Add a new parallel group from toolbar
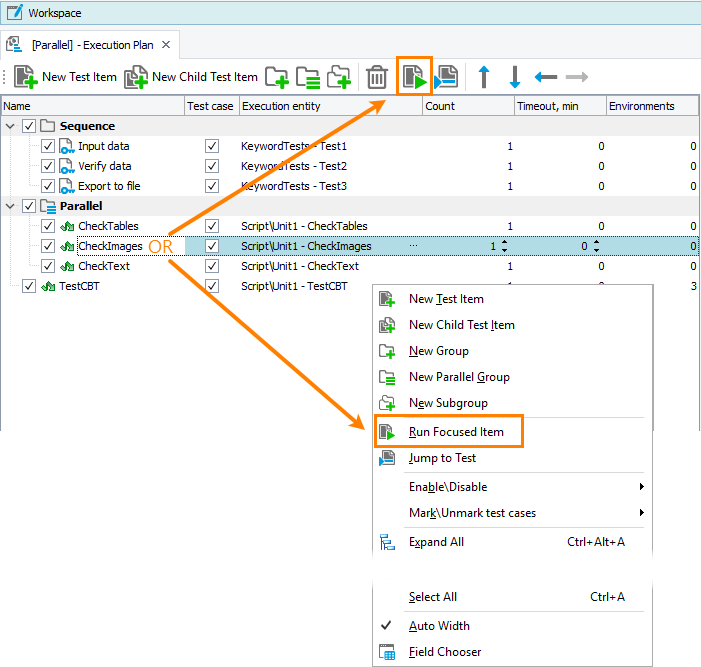701x667 pixels. coord(308,77)
